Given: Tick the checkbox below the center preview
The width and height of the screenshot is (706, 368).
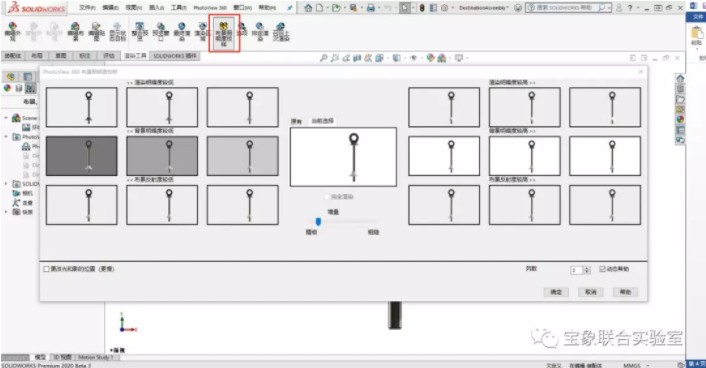Looking at the screenshot, I should tap(327, 197).
